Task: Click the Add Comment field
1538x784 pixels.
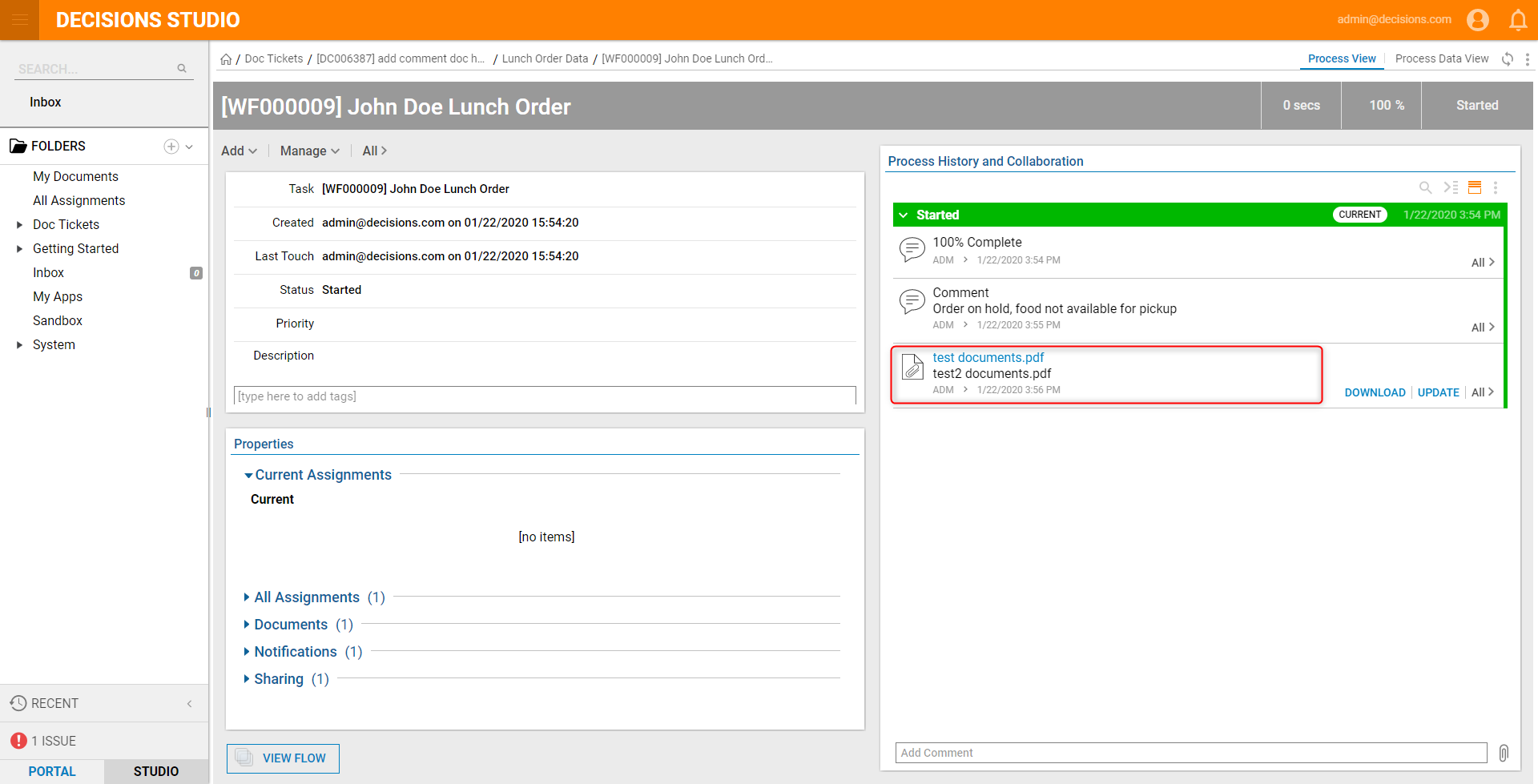Action: (1191, 753)
